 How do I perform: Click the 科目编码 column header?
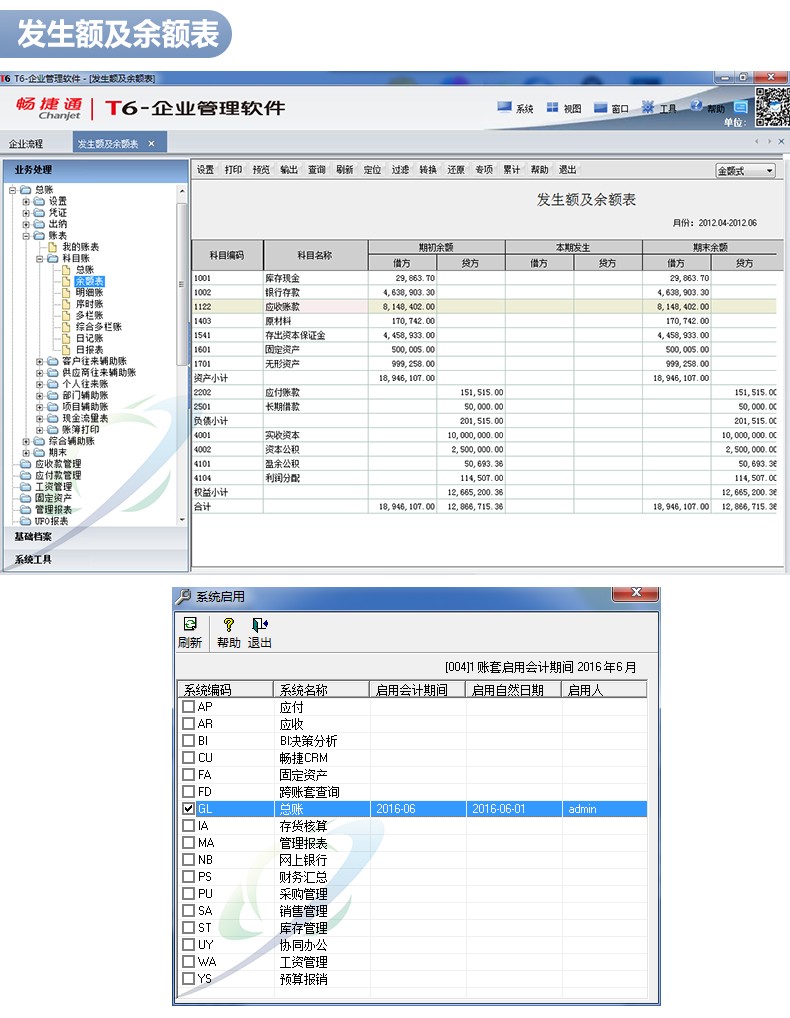tap(227, 255)
